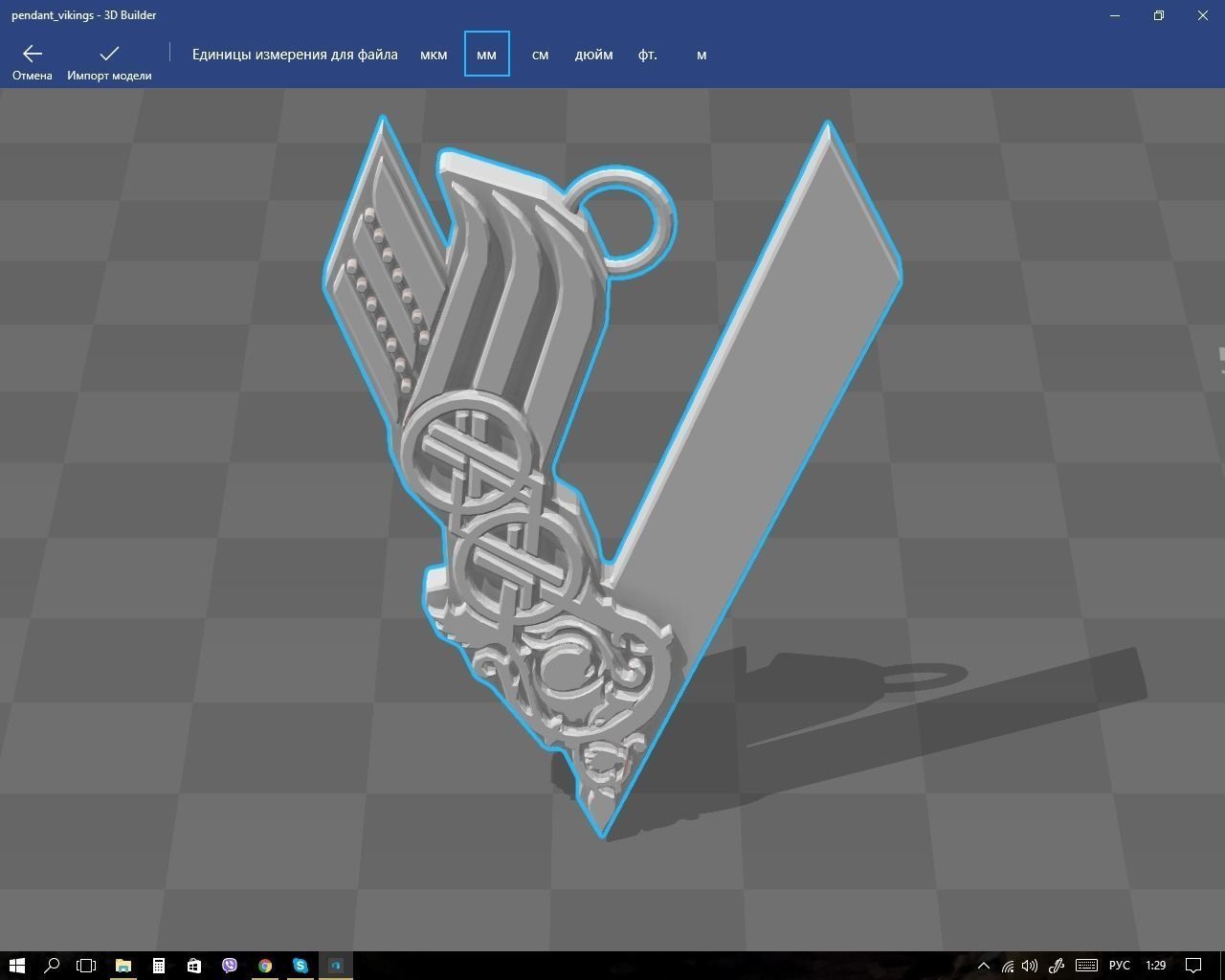This screenshot has width=1225, height=980.
Task: Open network status tray icon
Action: pos(1008,965)
